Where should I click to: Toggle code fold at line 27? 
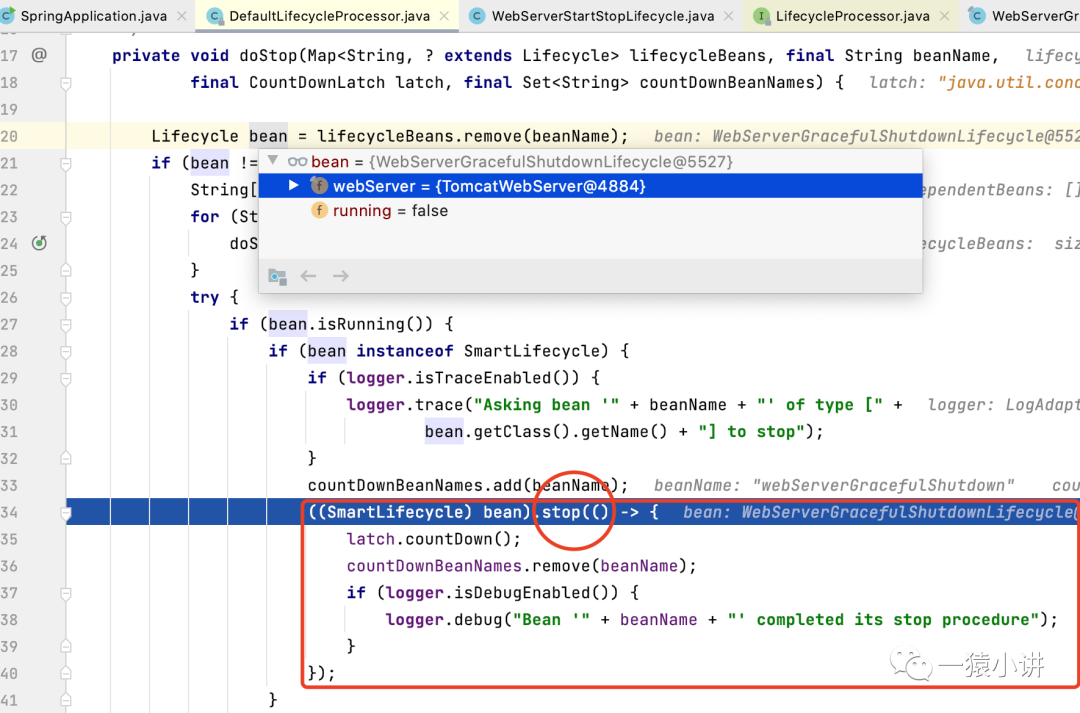coord(66,325)
